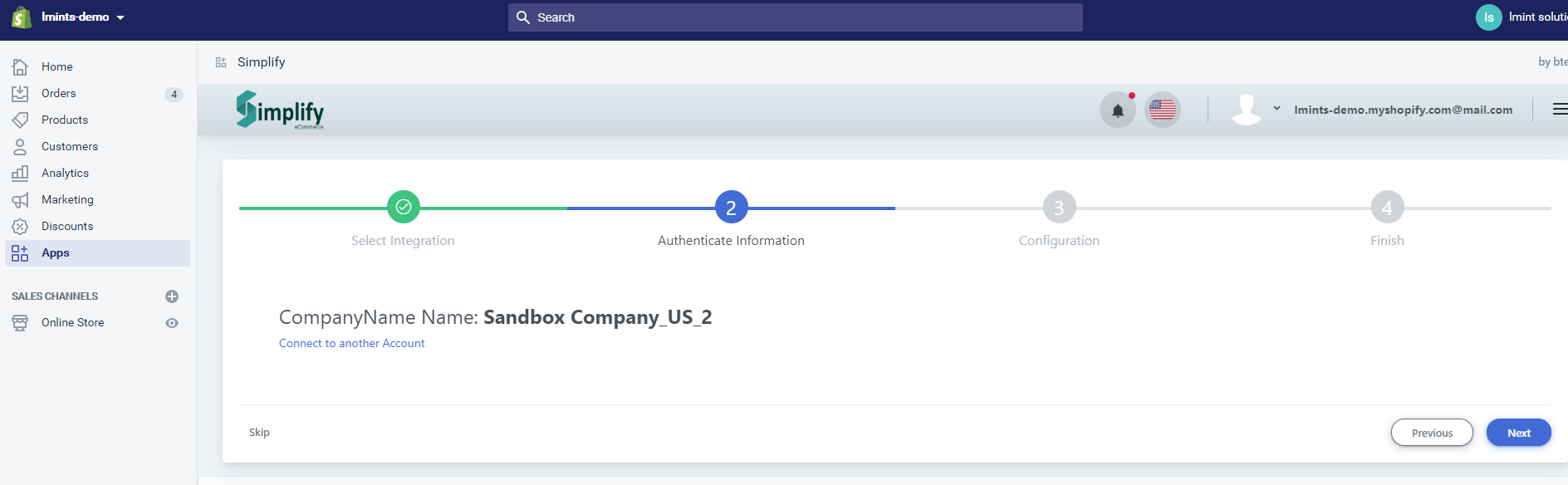Click the Next button
The height and width of the screenshot is (485, 1568).
click(1519, 433)
